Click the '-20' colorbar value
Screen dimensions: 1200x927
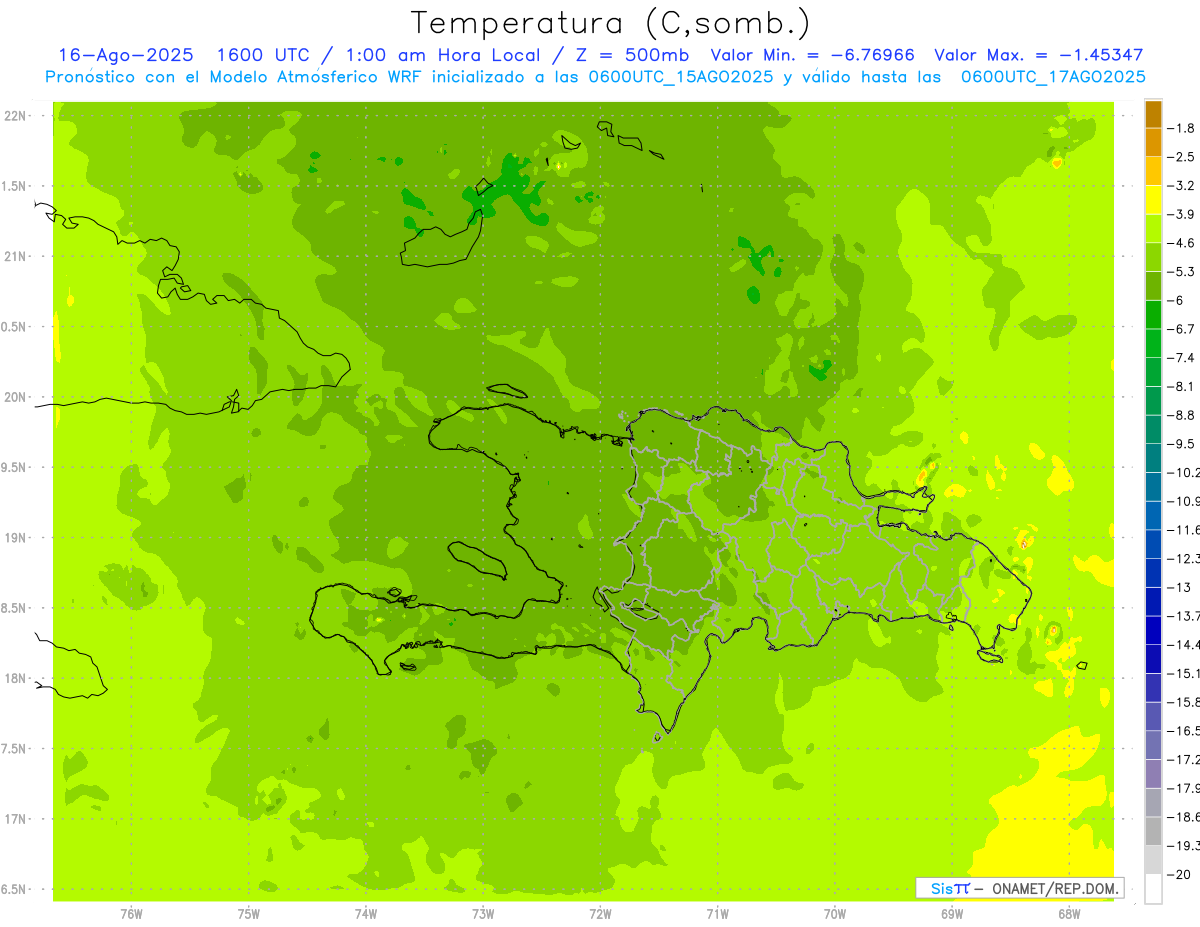click(1180, 874)
